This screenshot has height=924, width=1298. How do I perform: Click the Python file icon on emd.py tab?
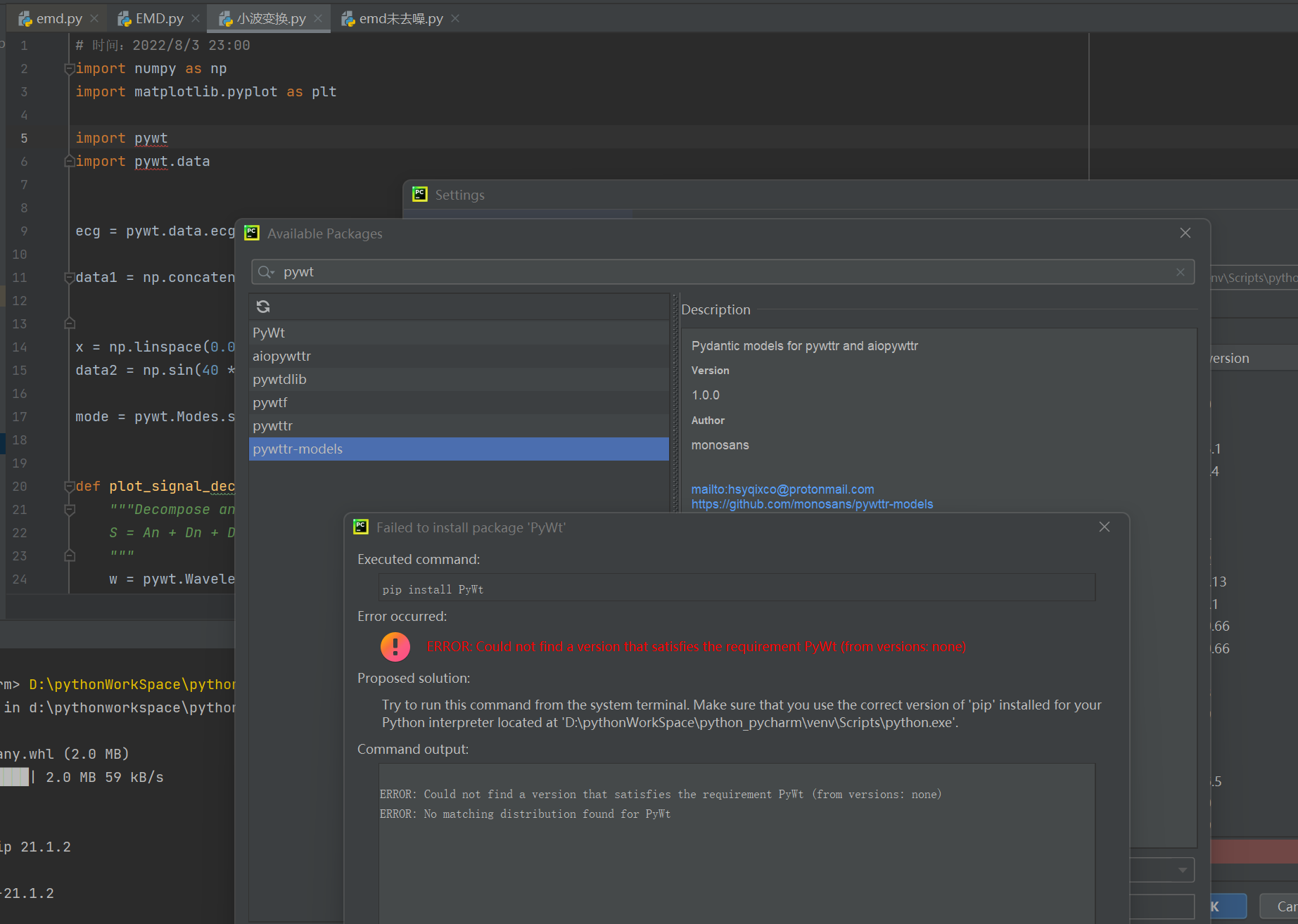(x=25, y=19)
